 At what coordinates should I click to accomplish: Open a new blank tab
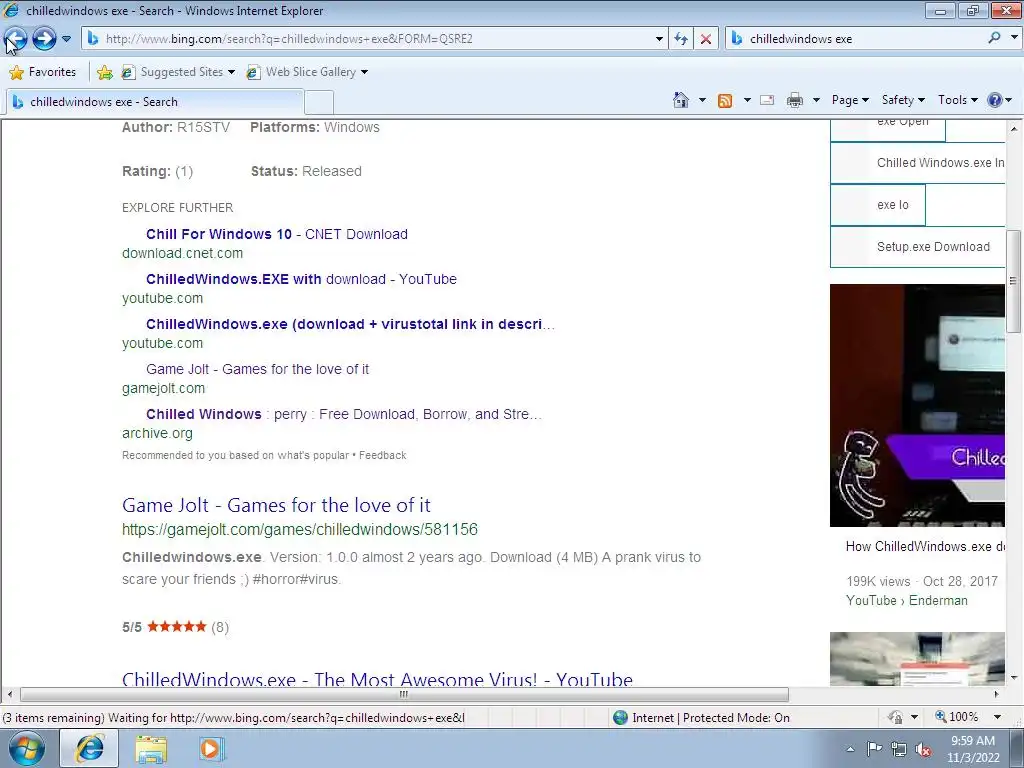click(x=319, y=103)
